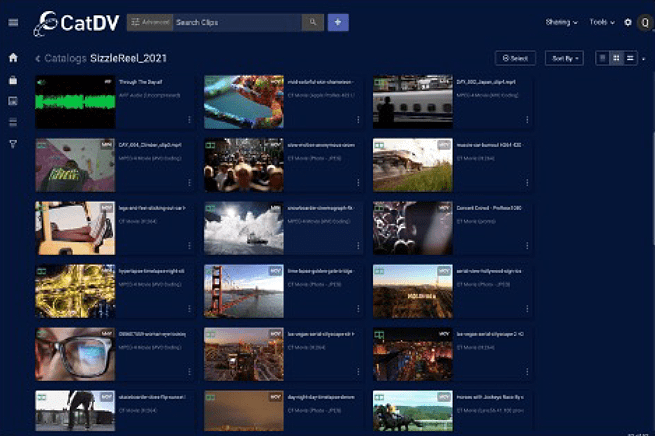Open the briefcase icon in left sidebar
Screen dimensions: 655x436
coord(13,79)
